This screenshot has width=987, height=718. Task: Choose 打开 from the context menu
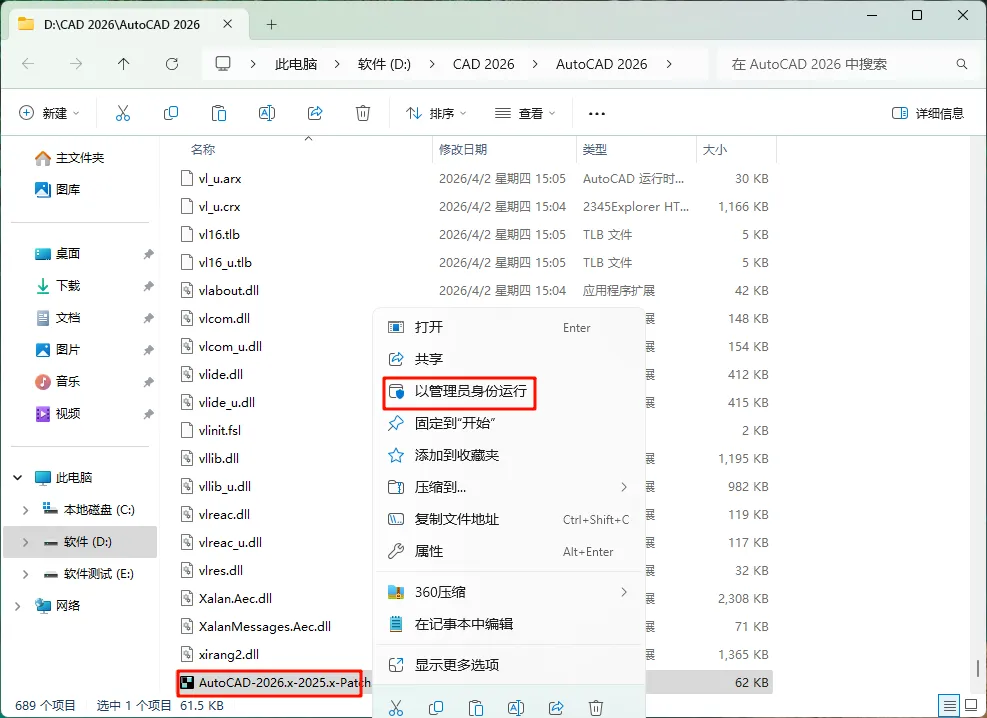(509, 327)
